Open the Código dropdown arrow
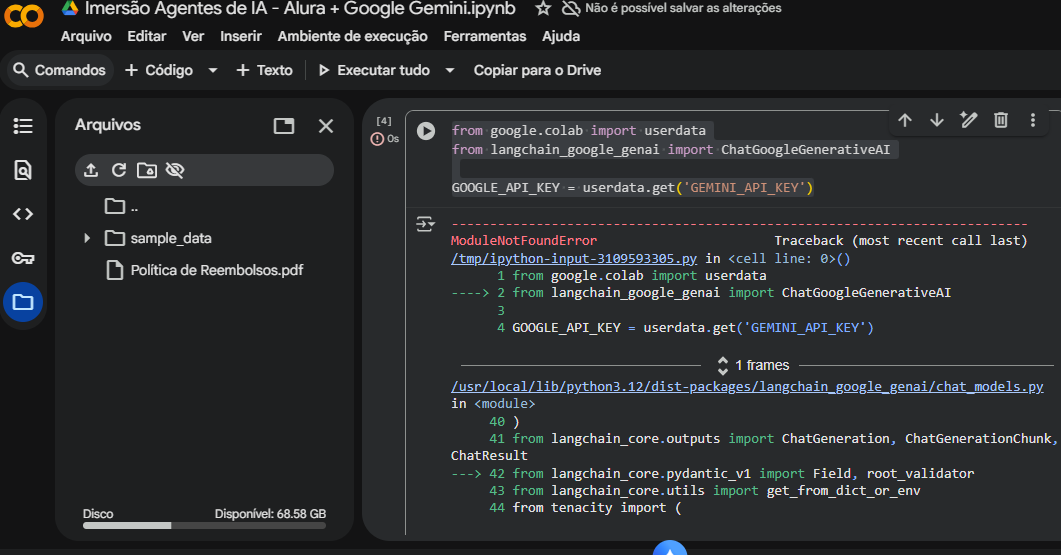This screenshot has width=1061, height=555. click(x=212, y=70)
